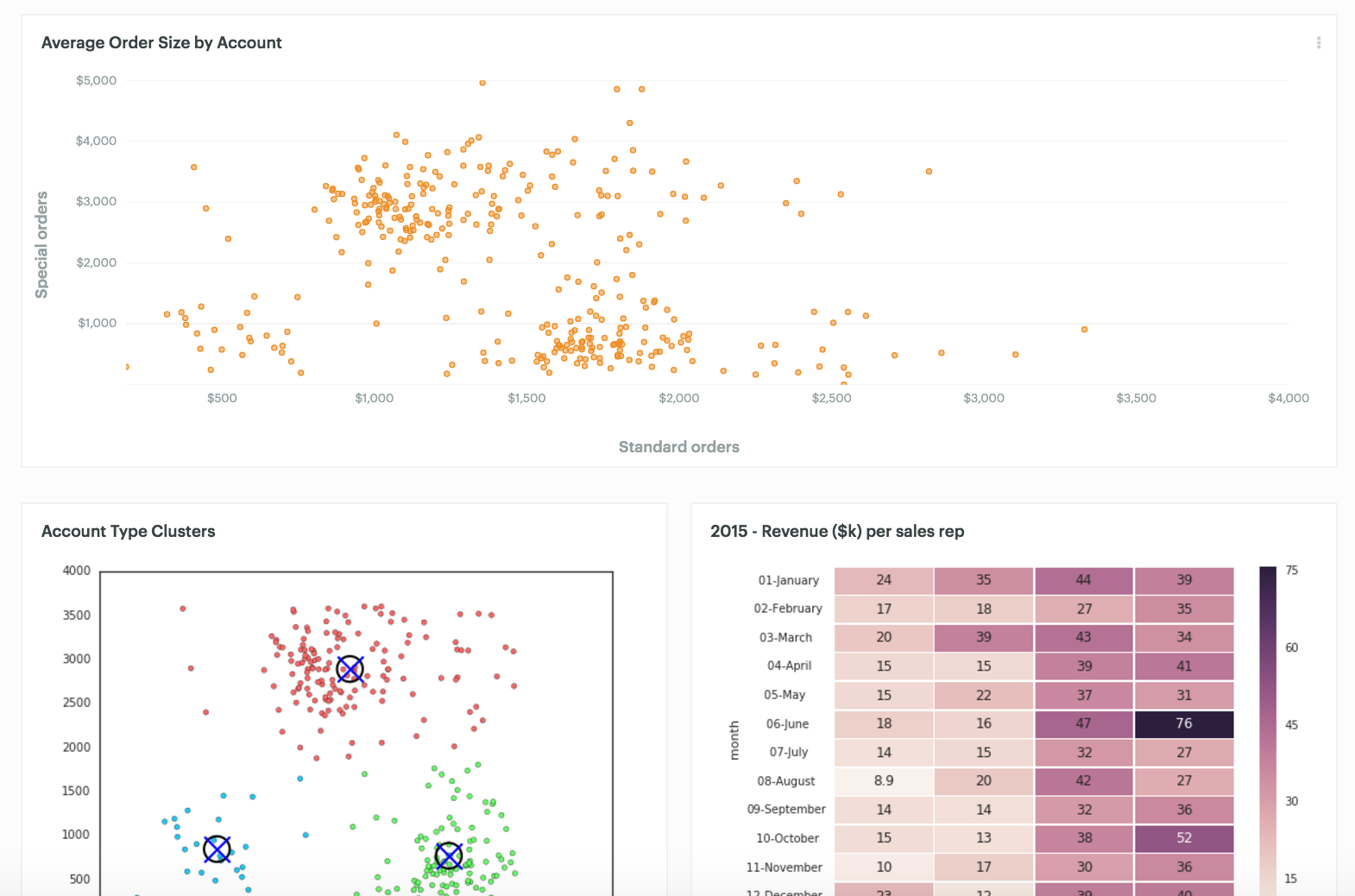The width and height of the screenshot is (1355, 896).
Task: Click the darkest heatmap cell showing 76
Action: pyautogui.click(x=1184, y=723)
